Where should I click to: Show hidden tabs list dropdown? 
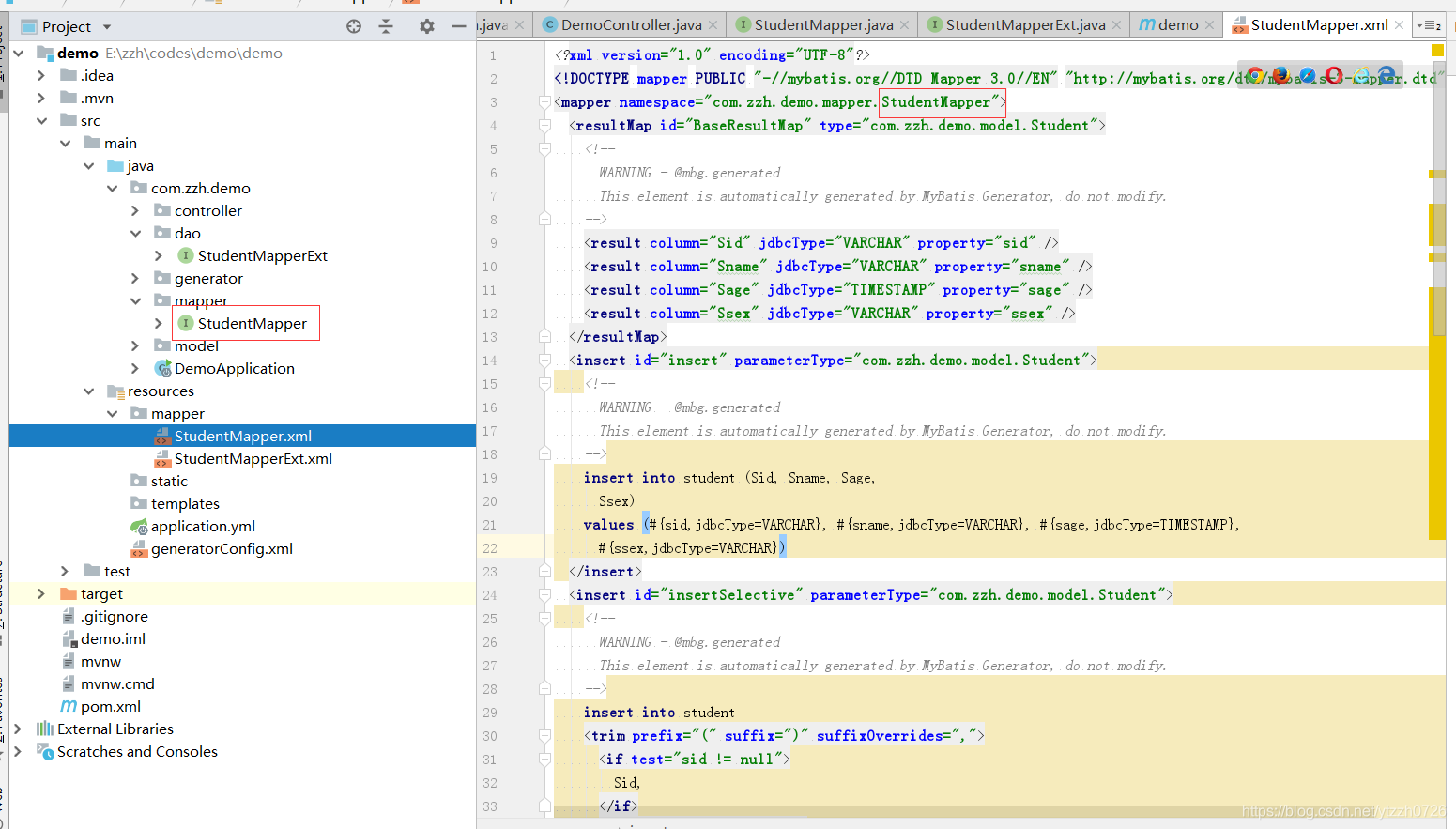[x=1429, y=25]
